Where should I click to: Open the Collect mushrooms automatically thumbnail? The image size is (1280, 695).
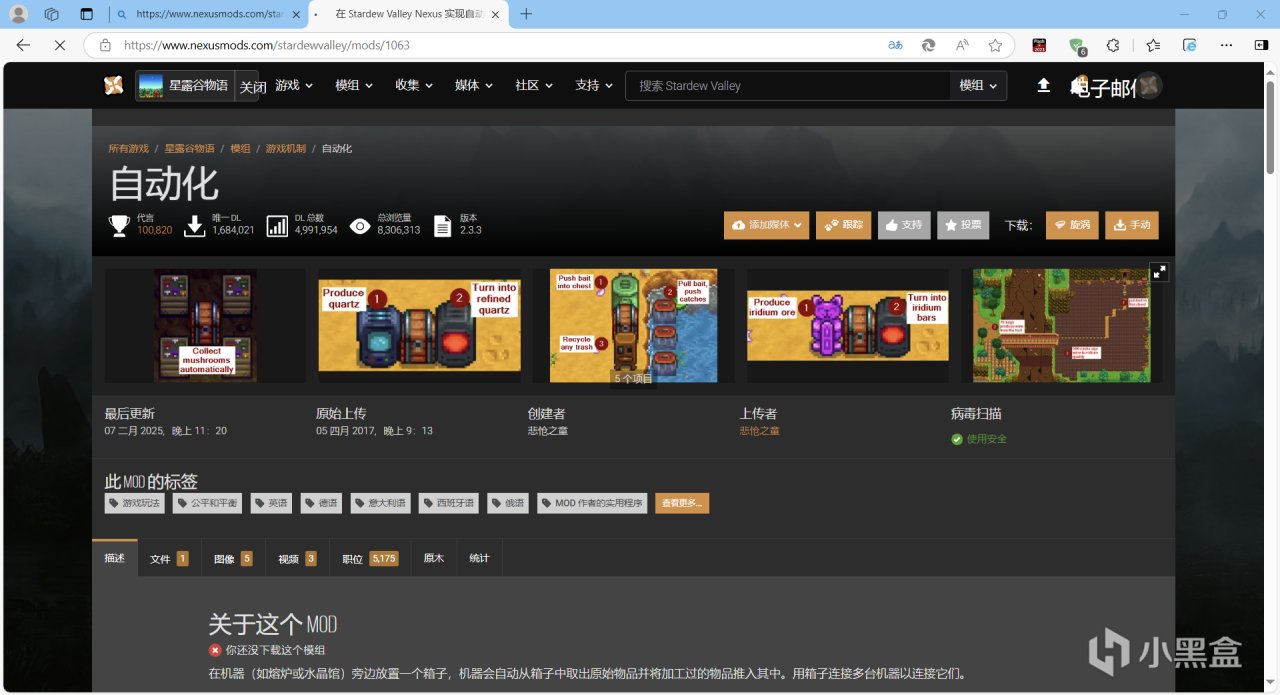point(205,325)
